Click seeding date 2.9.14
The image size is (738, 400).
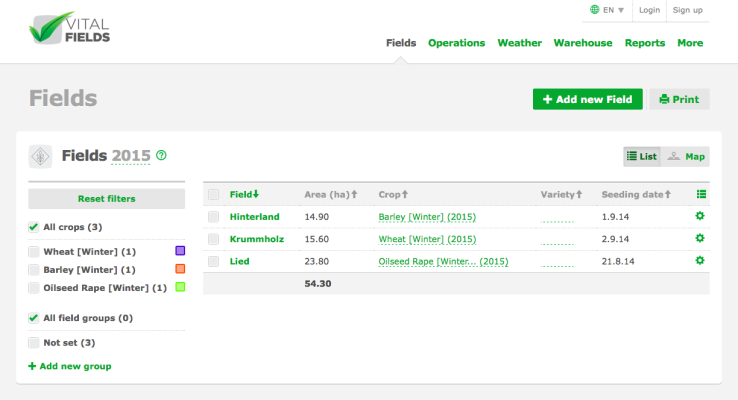(615, 239)
